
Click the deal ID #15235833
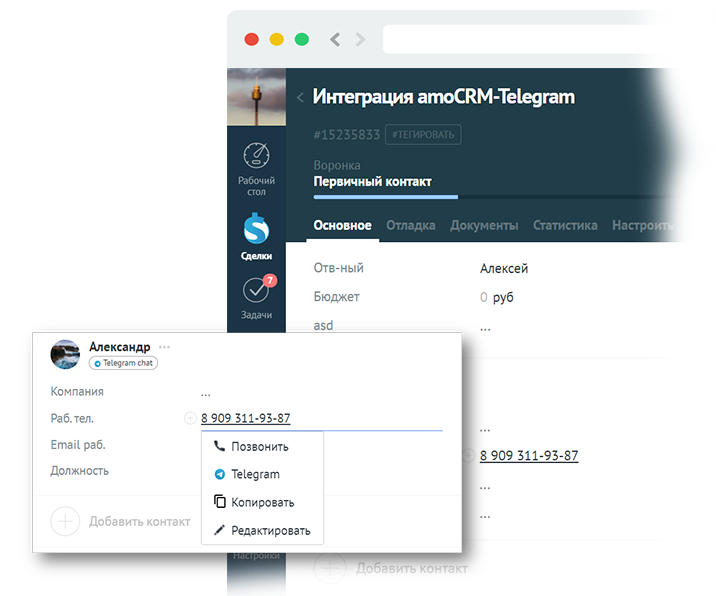347,135
